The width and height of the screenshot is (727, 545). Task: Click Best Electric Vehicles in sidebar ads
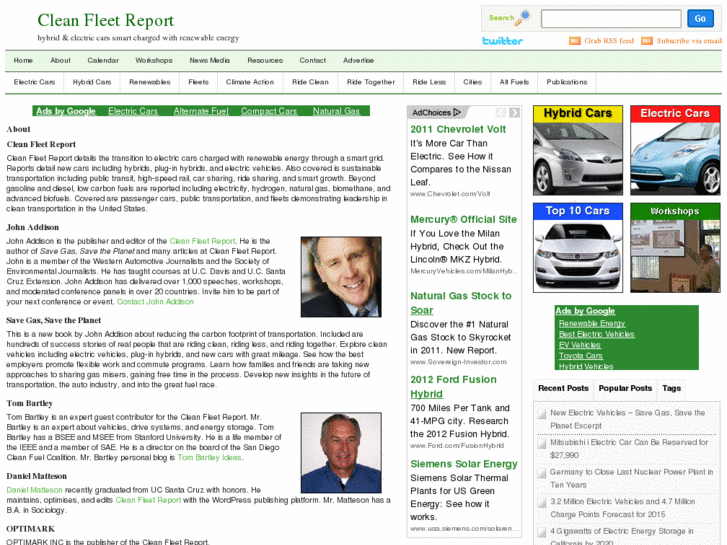click(597, 334)
